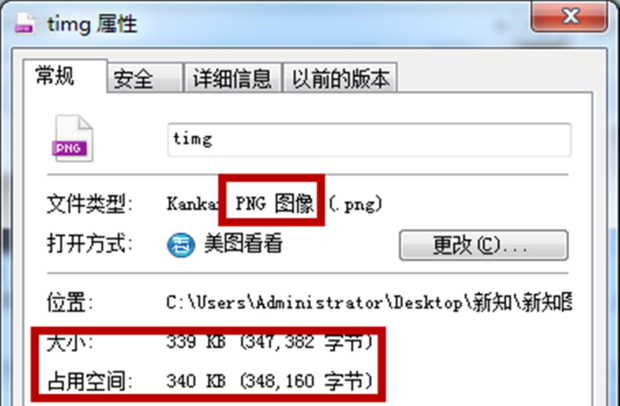
Task: Click the PNG file icon in title bar
Action: coord(25,25)
